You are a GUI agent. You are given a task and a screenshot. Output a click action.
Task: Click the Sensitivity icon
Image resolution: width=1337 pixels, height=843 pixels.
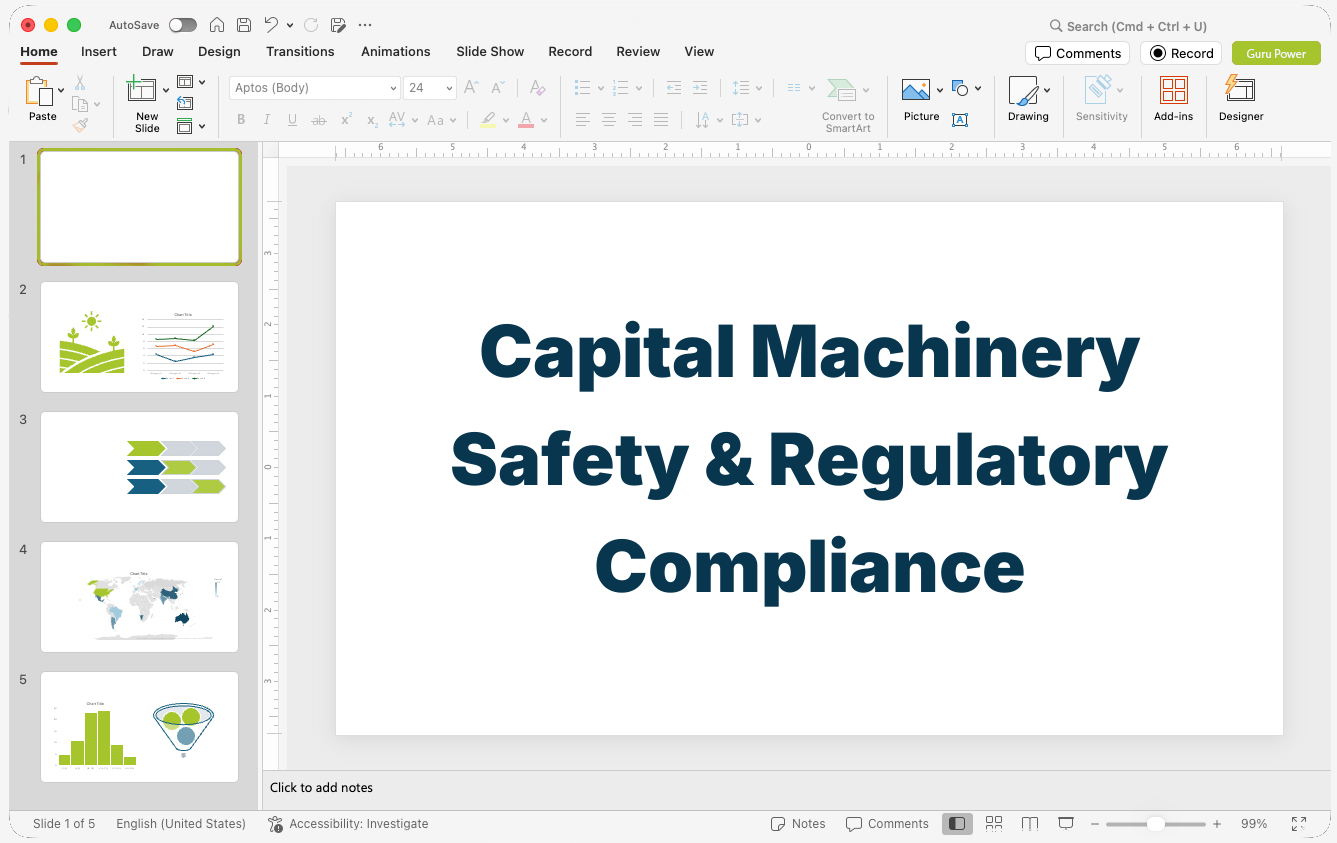tap(1099, 89)
